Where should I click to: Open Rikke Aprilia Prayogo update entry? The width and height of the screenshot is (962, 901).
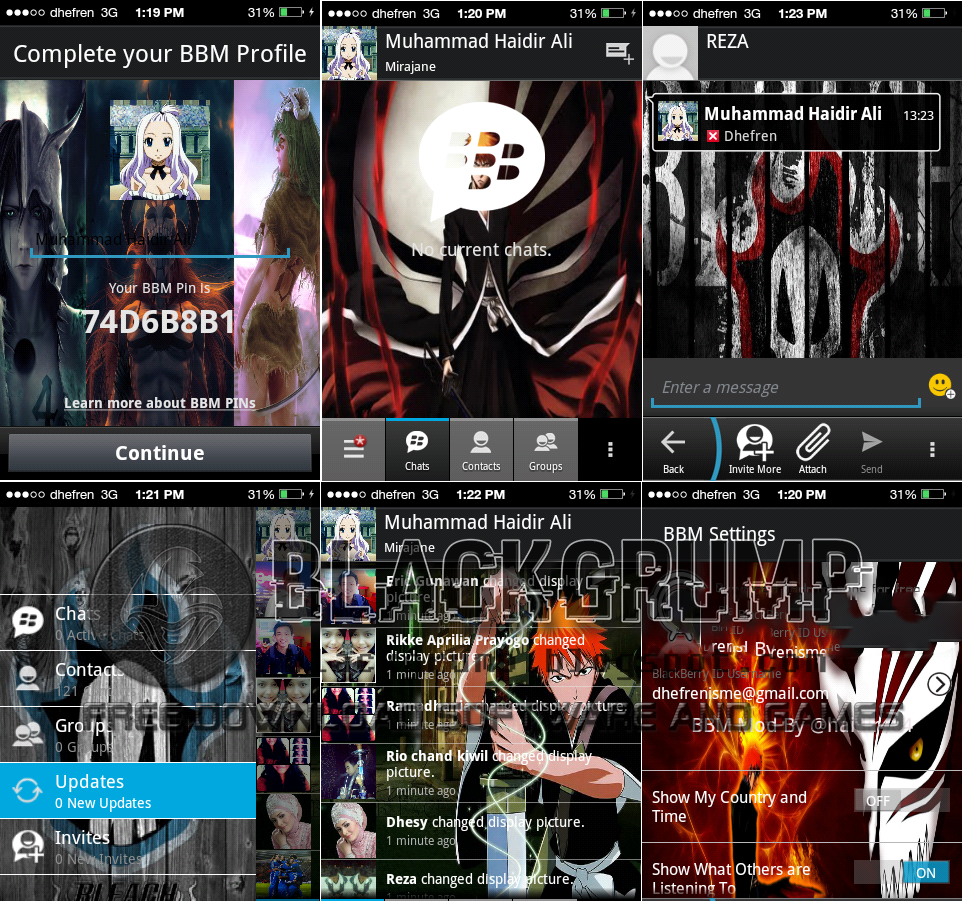(481, 656)
